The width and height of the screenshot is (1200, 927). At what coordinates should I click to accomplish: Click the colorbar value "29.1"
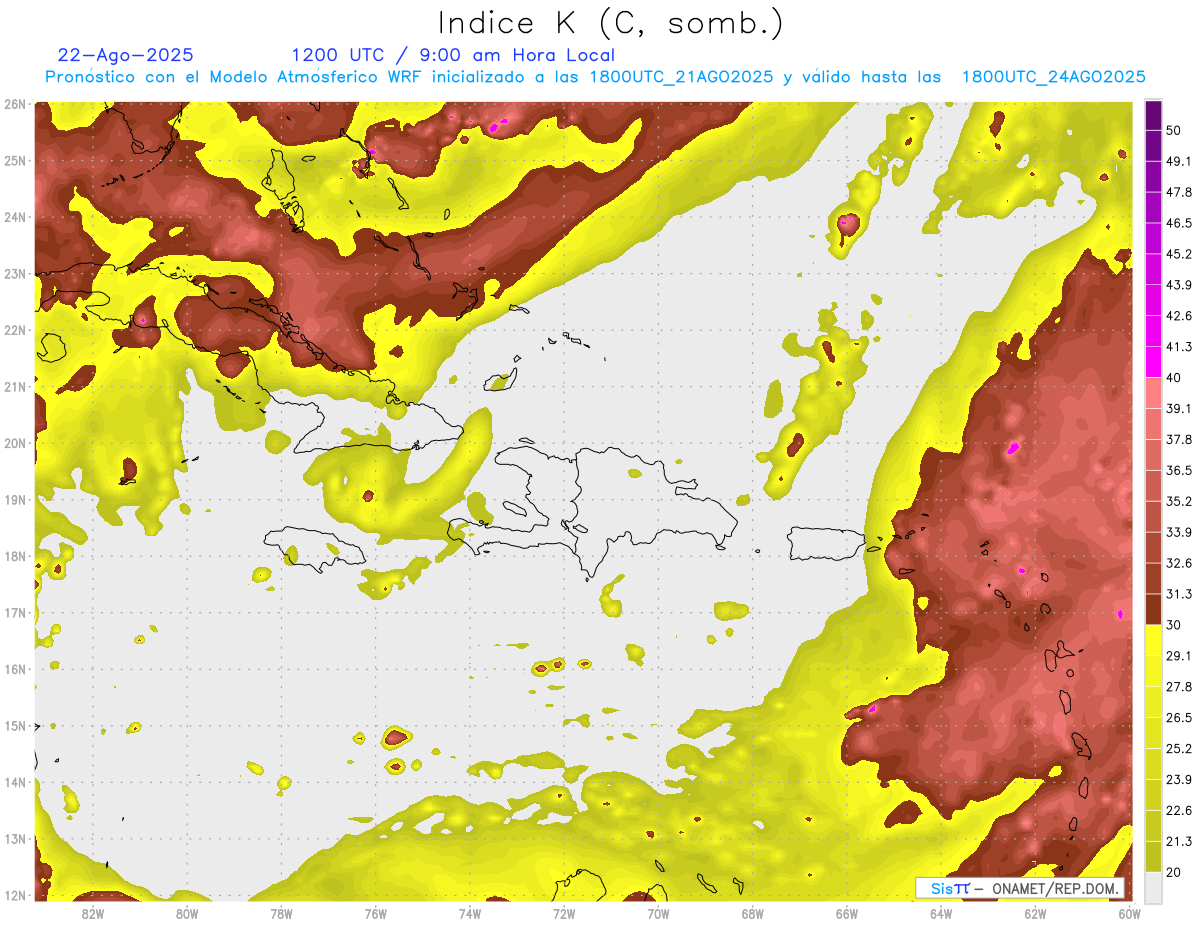[1179, 656]
